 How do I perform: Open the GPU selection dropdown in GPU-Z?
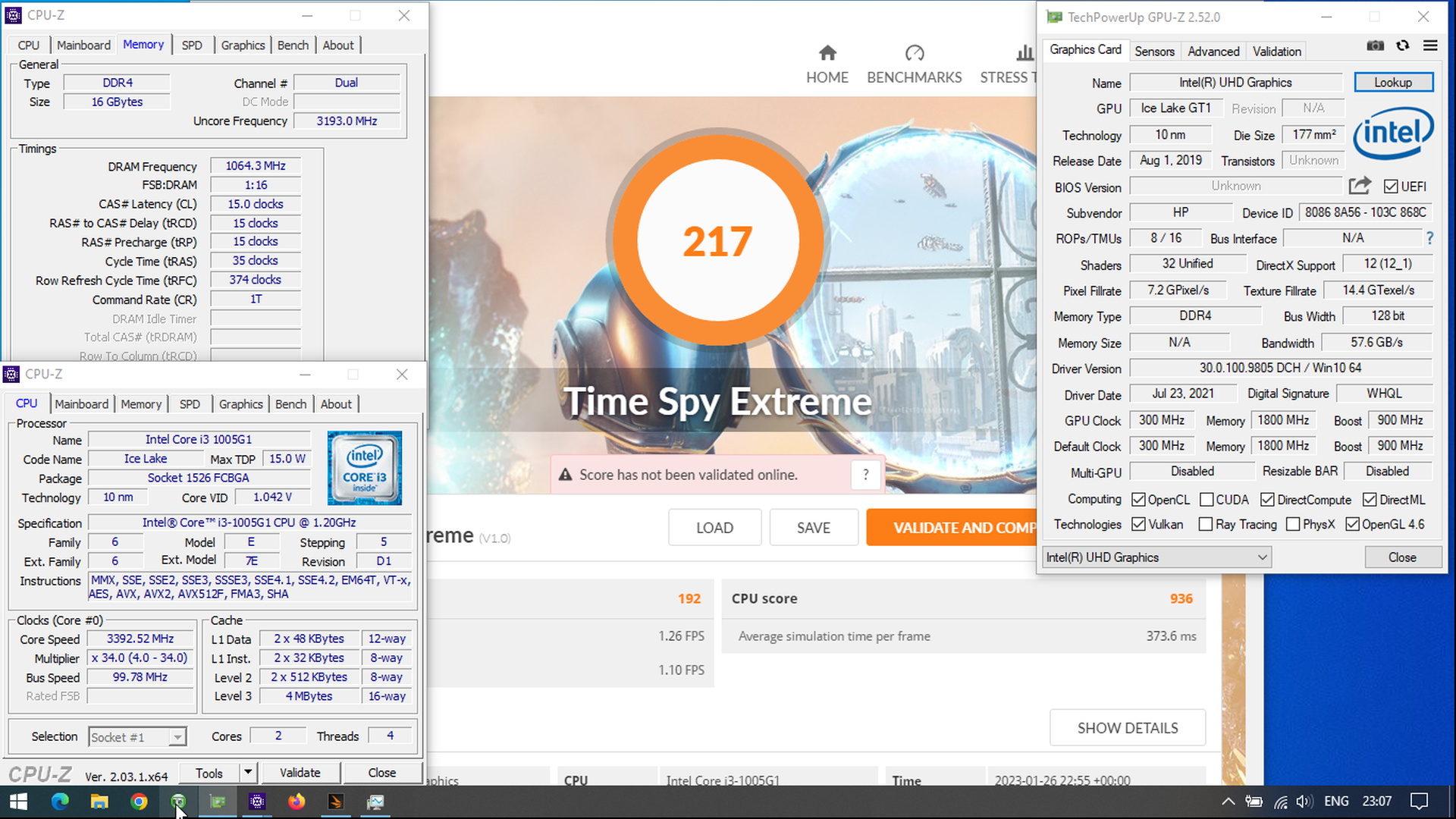1156,557
